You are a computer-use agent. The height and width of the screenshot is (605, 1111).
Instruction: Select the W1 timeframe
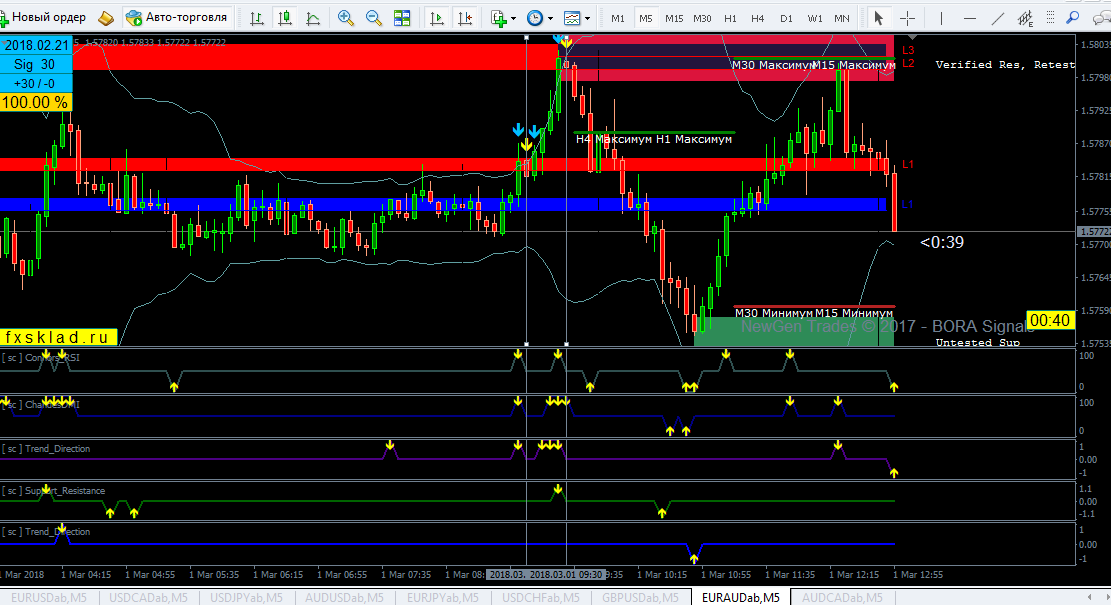pyautogui.click(x=815, y=18)
